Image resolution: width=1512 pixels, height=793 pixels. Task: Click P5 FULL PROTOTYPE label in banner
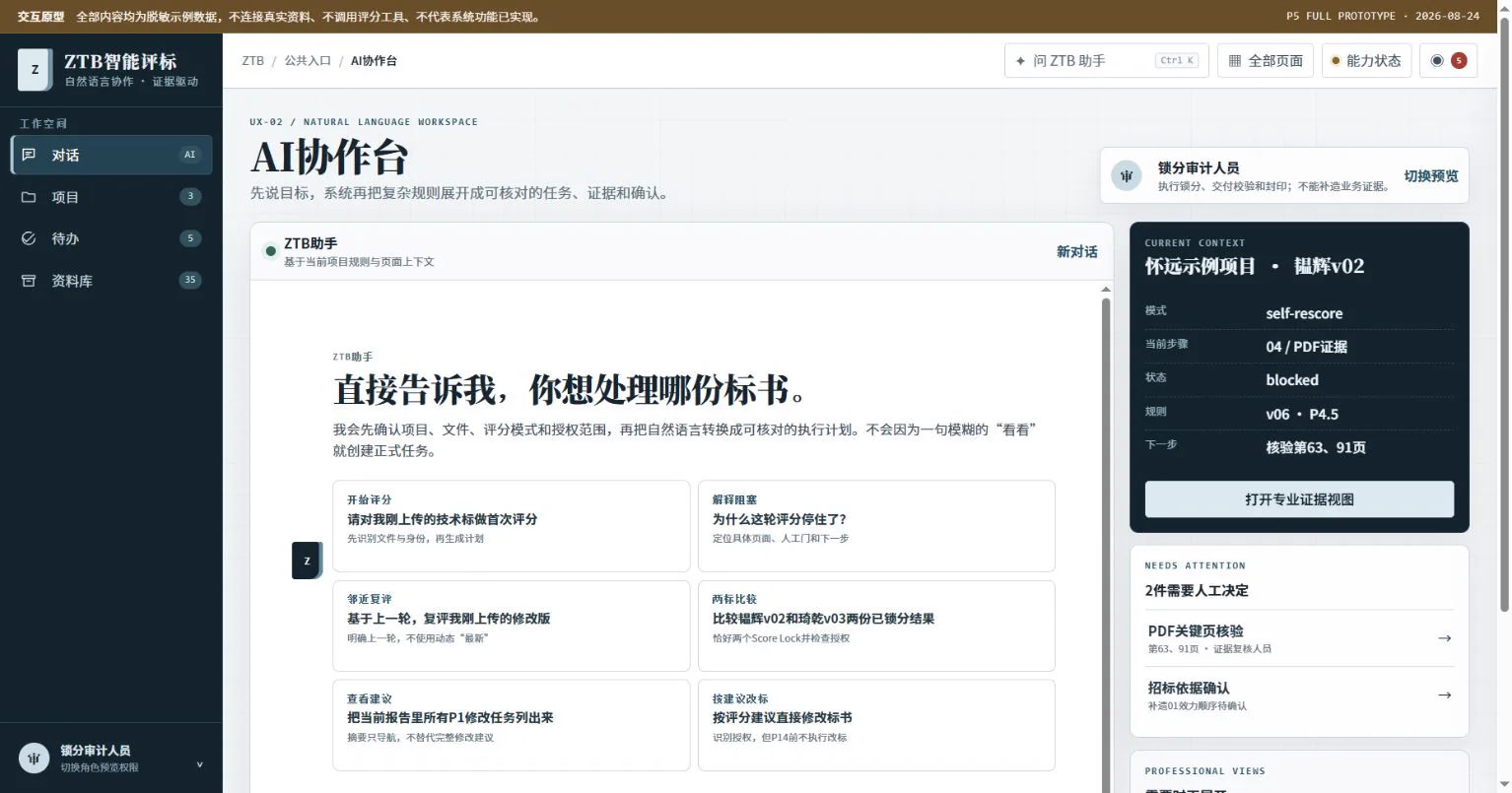1340,16
